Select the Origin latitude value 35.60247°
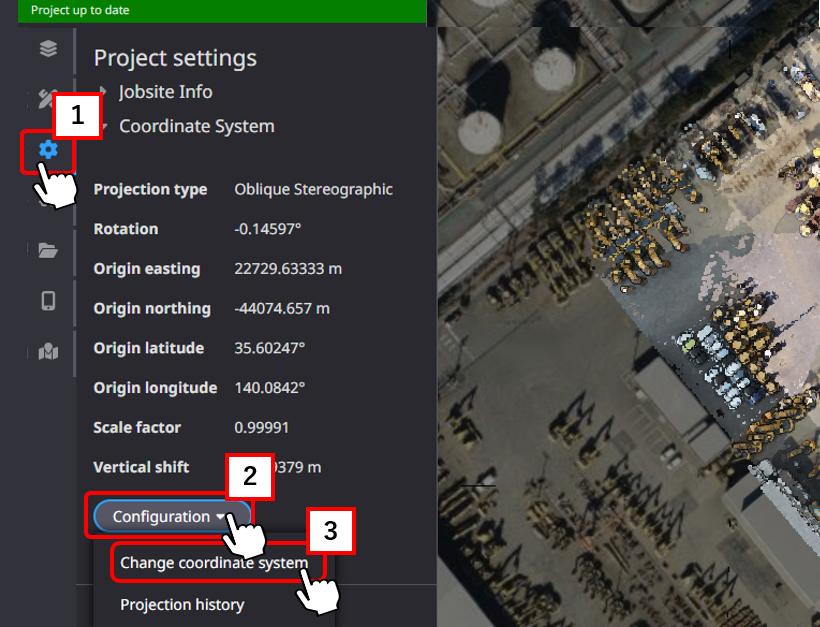 click(269, 348)
